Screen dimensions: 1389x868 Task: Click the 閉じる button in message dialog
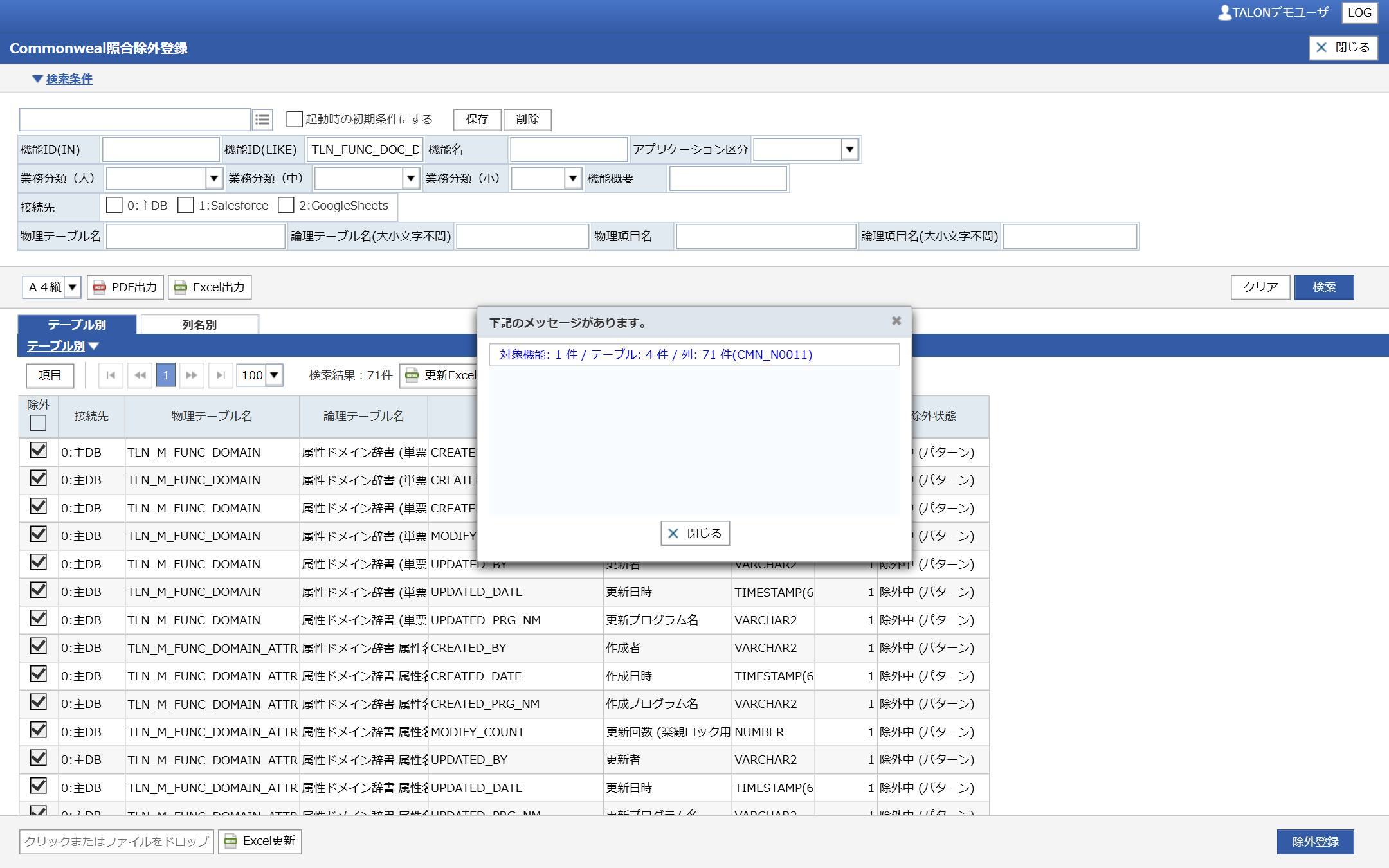point(694,534)
